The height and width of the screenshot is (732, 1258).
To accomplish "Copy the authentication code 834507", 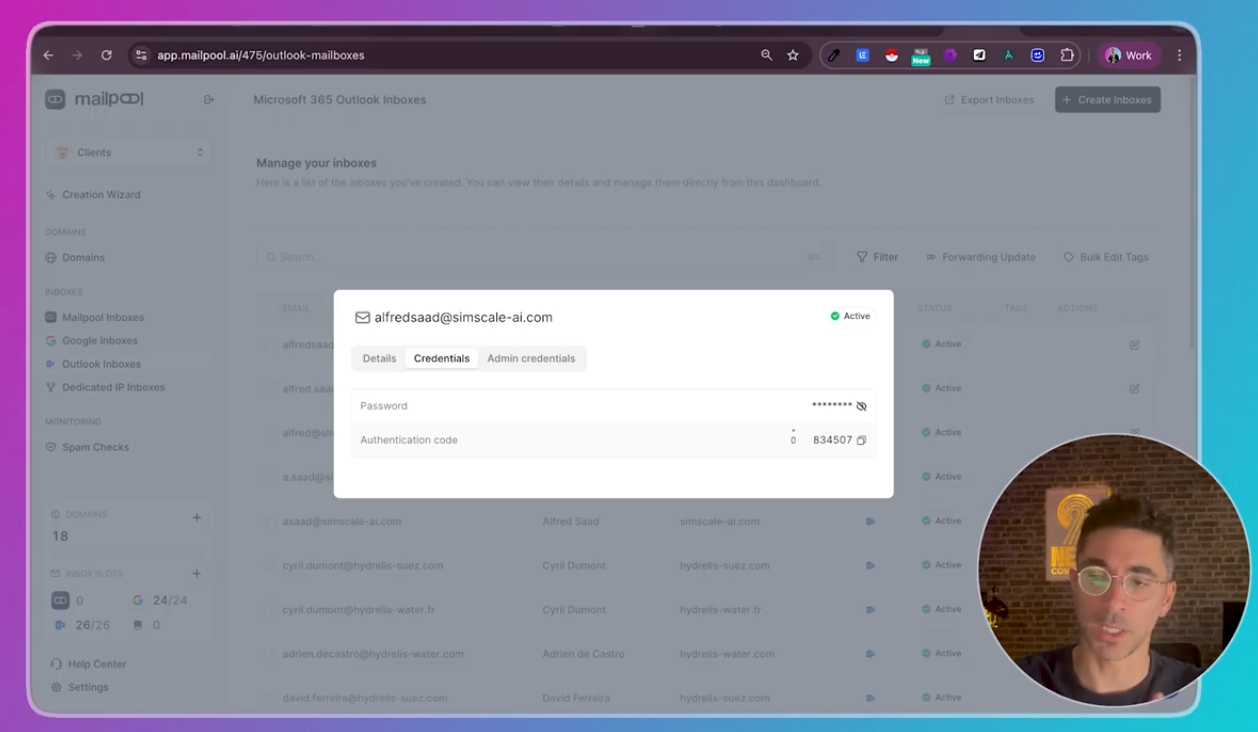I will [861, 440].
